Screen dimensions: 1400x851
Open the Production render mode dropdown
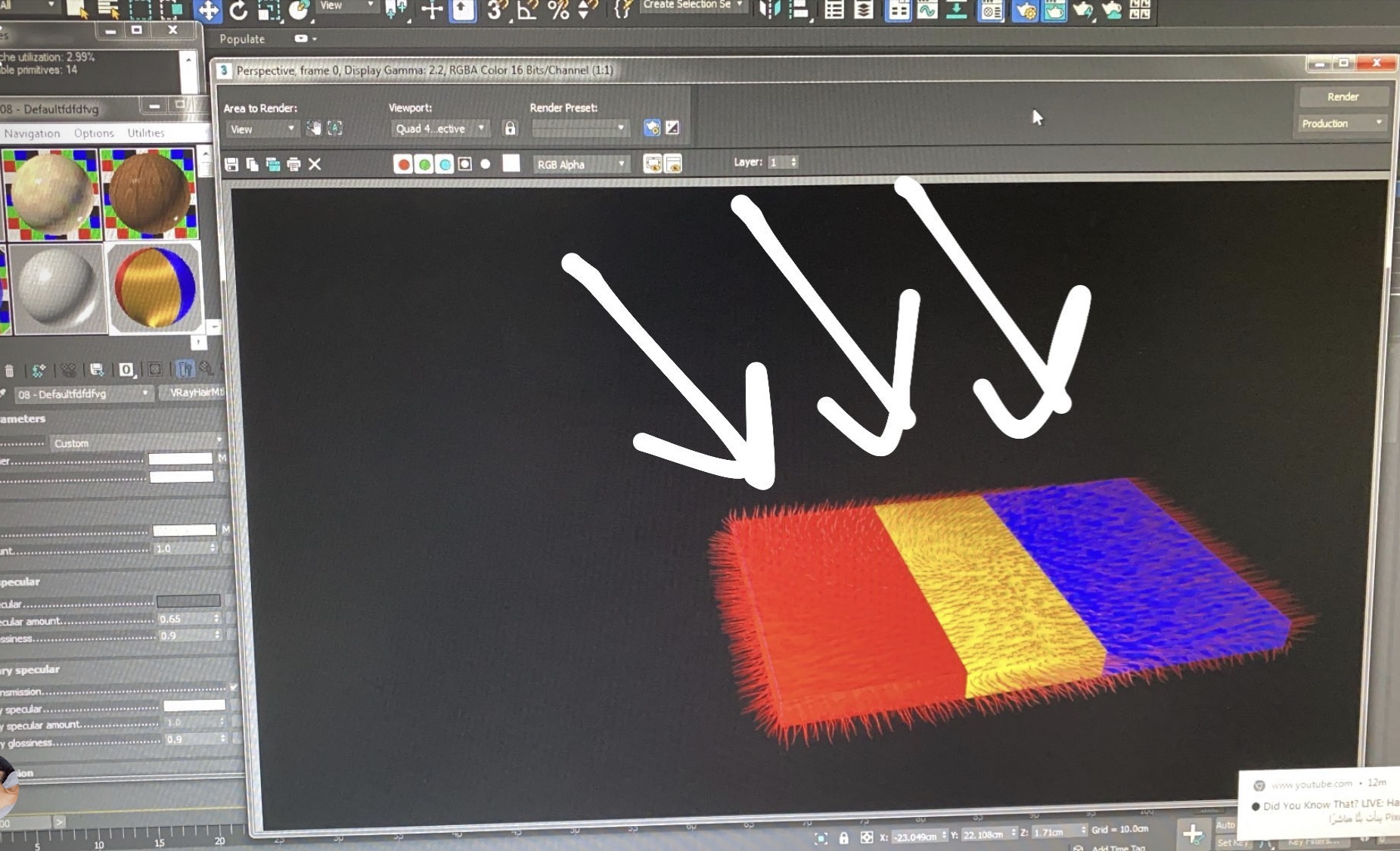[1342, 123]
